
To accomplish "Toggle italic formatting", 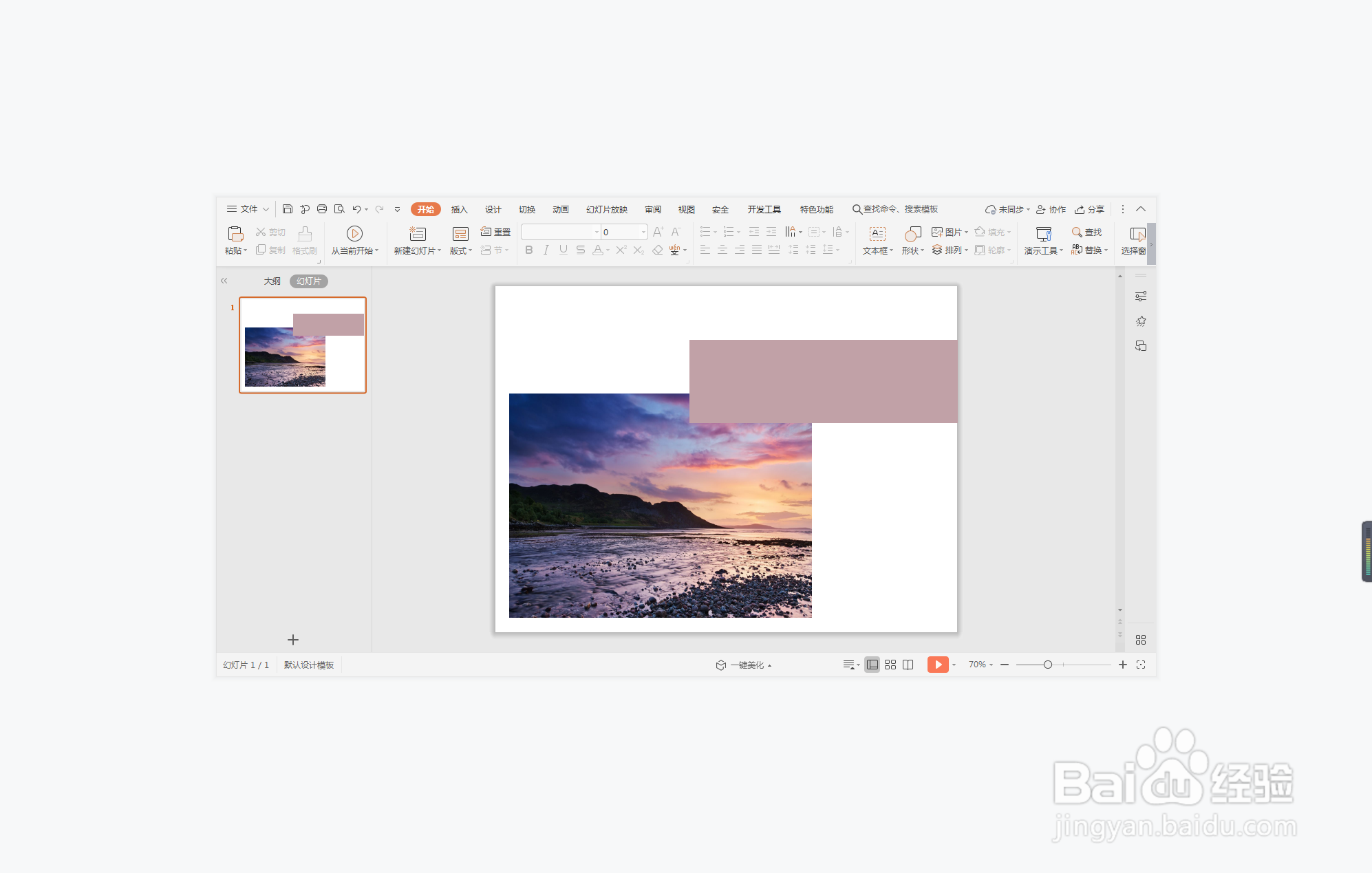I will [546, 250].
